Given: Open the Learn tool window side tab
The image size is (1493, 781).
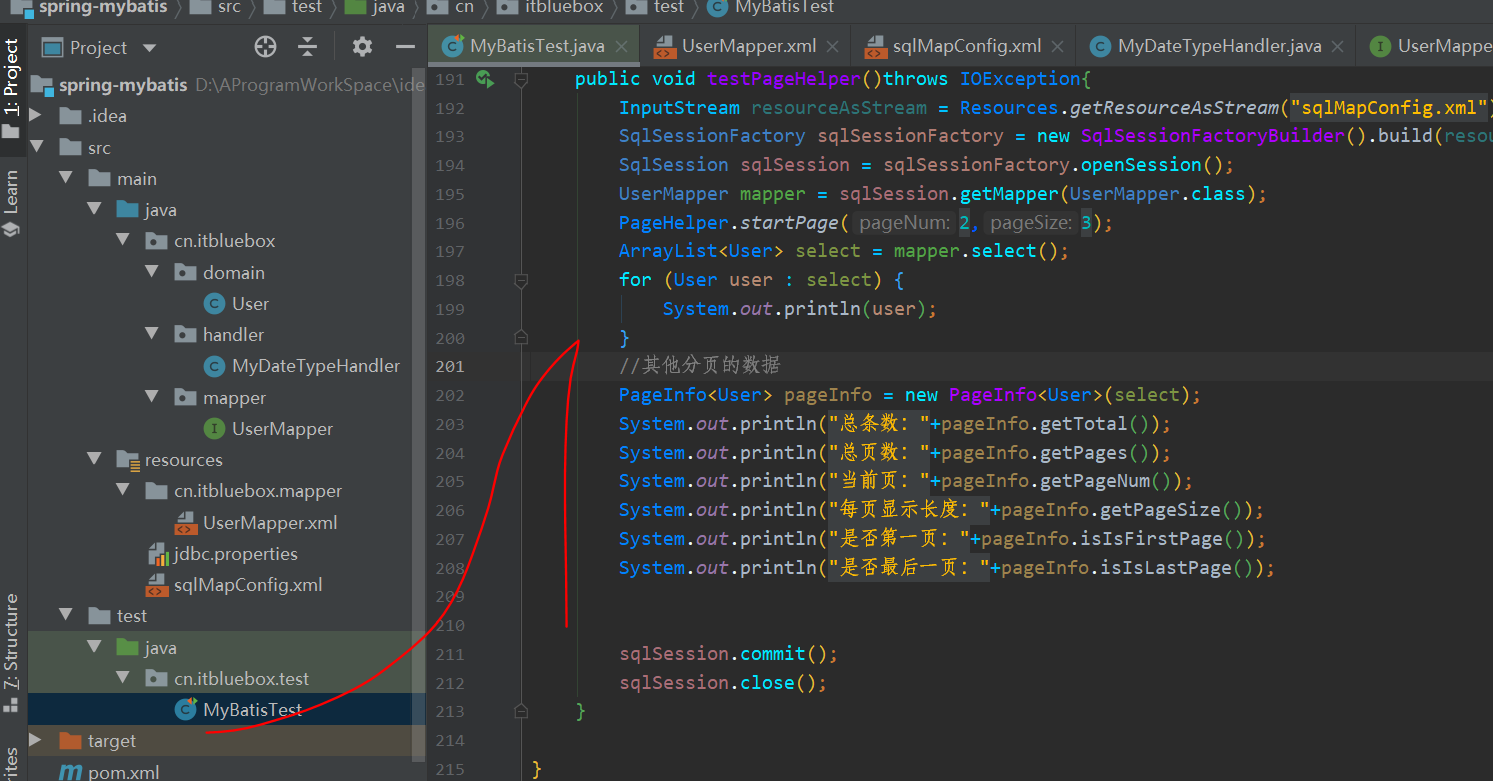Looking at the screenshot, I should point(12,203).
